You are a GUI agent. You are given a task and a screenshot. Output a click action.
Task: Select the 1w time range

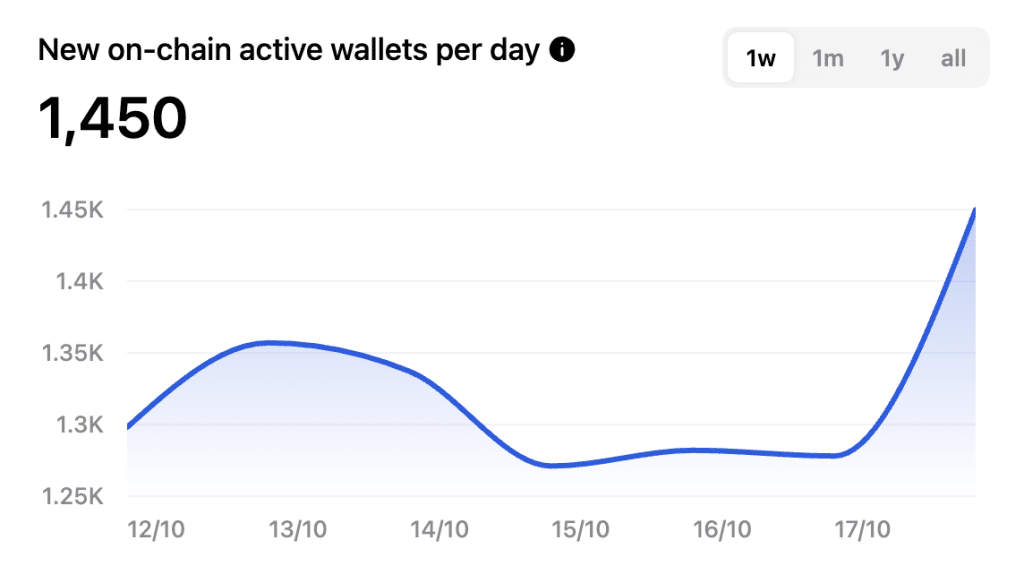tap(761, 58)
